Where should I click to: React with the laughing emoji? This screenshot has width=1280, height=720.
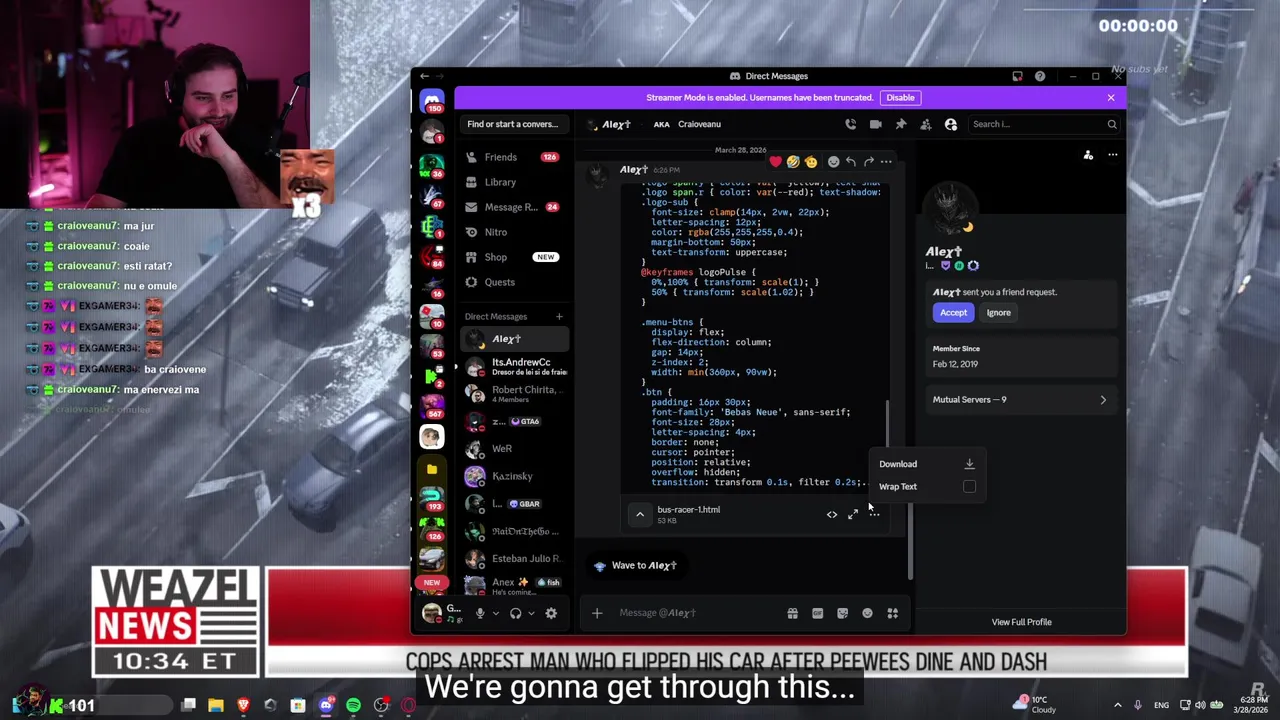click(x=793, y=161)
